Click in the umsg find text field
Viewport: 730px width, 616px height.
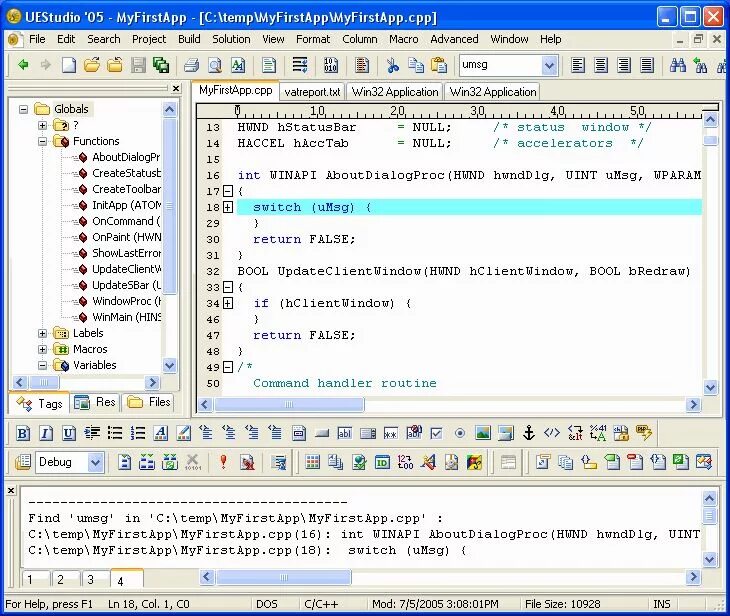click(x=500, y=65)
